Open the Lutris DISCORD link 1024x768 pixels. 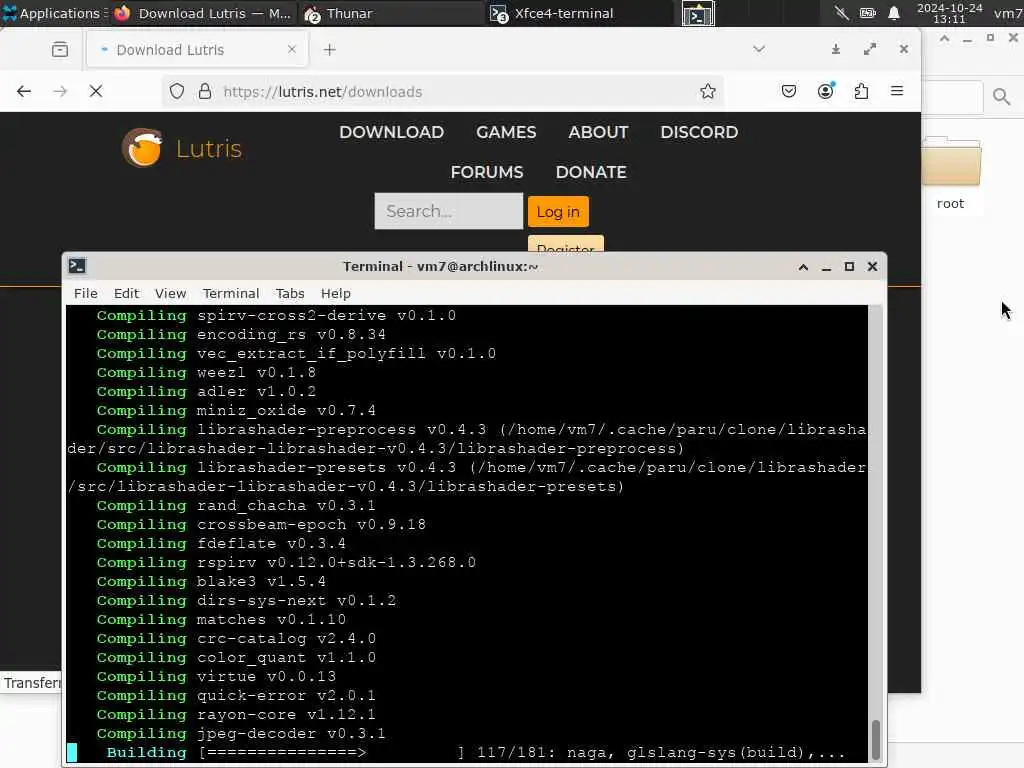(699, 132)
